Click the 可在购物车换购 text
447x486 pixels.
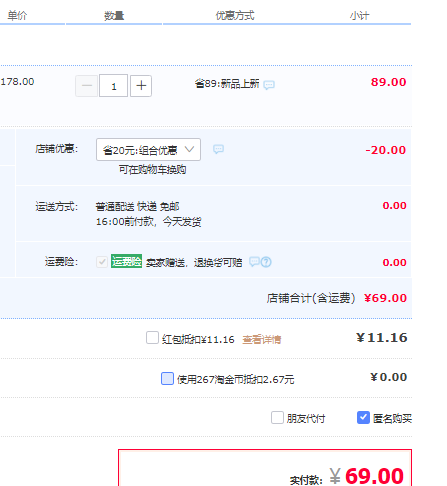click(152, 170)
